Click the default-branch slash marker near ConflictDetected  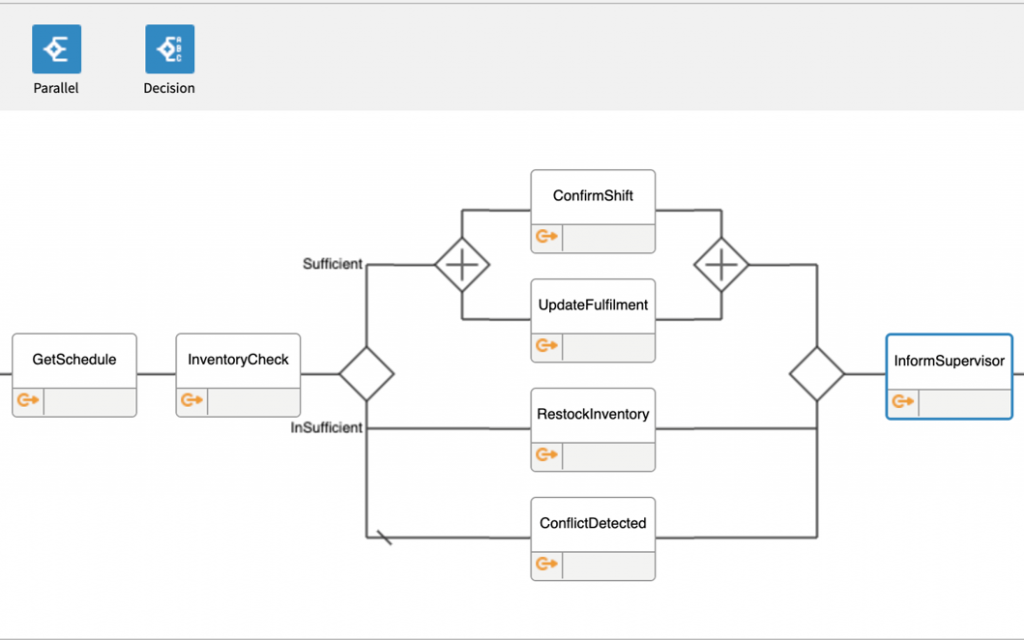(380, 538)
